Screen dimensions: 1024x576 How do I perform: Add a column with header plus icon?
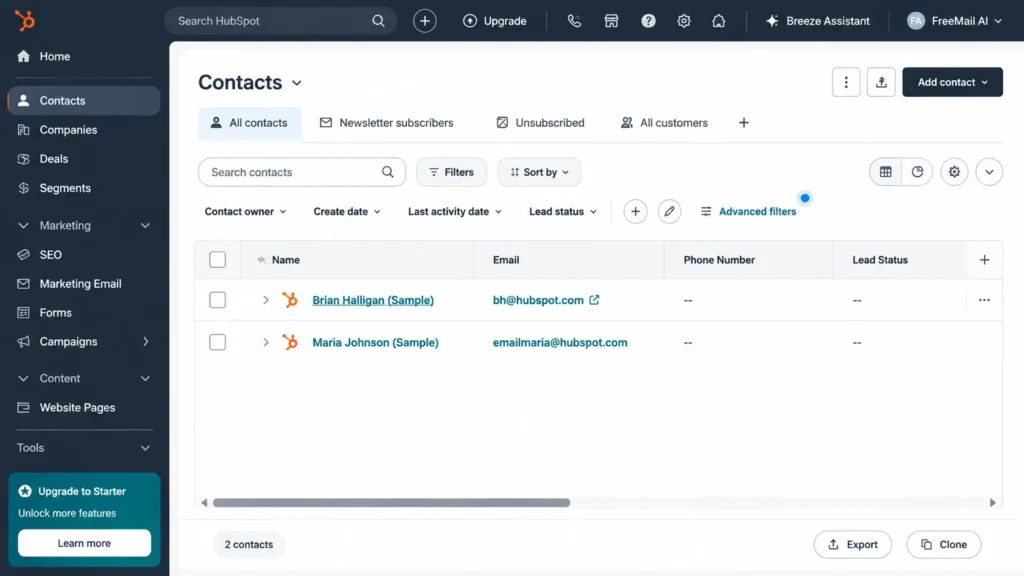(984, 260)
